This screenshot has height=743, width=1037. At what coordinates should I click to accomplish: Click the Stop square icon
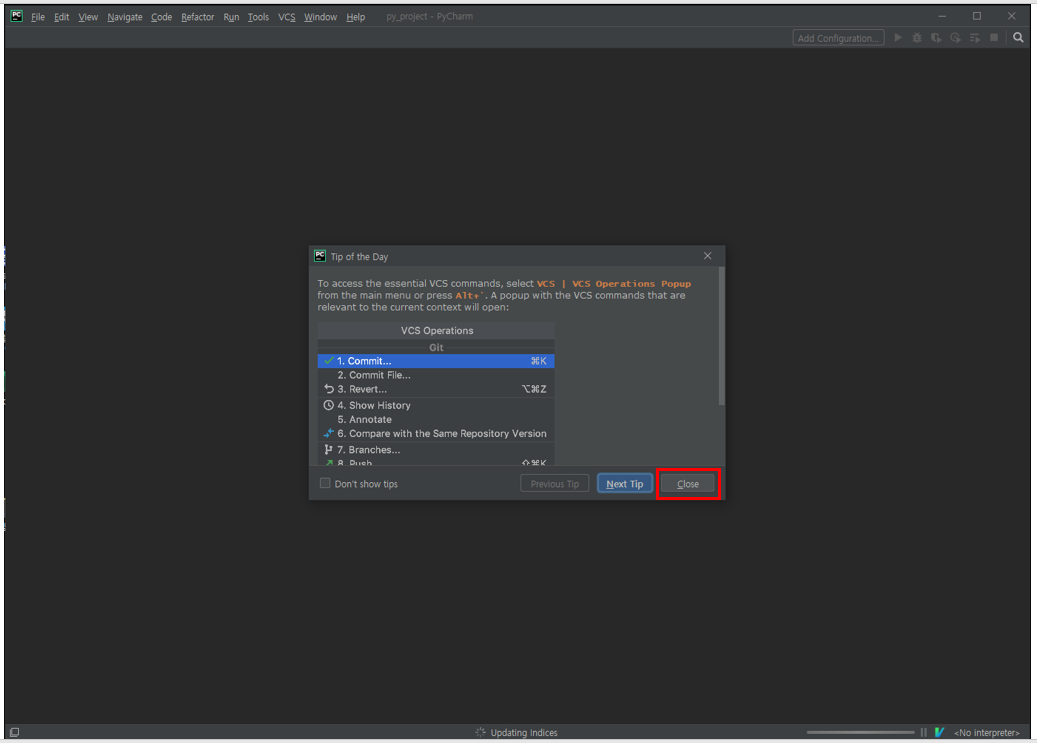point(994,38)
